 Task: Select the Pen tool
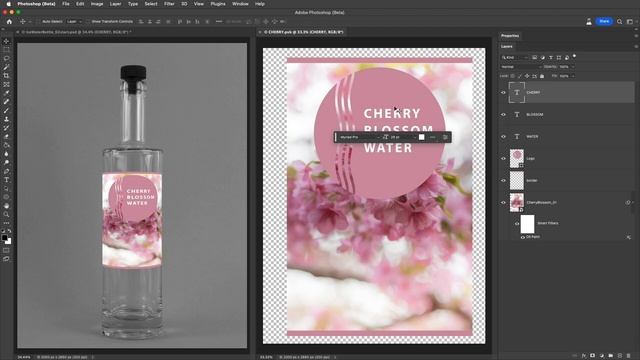(6, 171)
